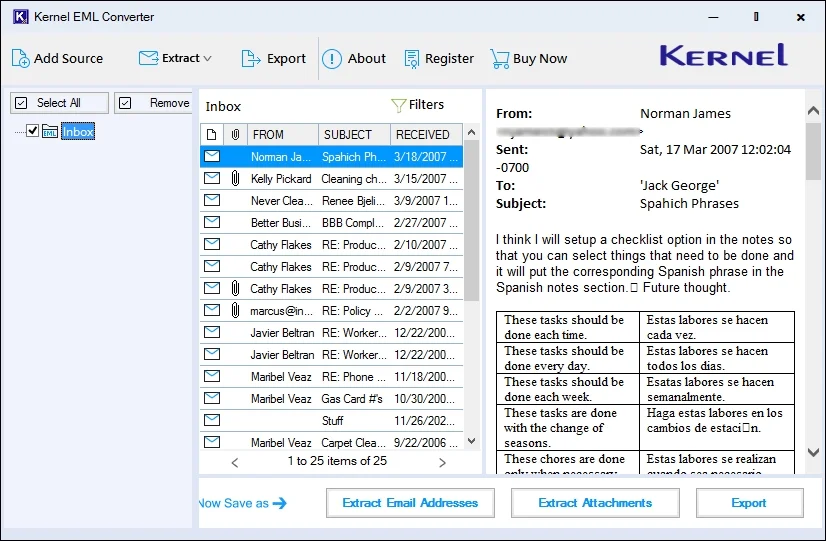Click the Filters funnel icon
Screen dimensions: 826x541
click(398, 105)
